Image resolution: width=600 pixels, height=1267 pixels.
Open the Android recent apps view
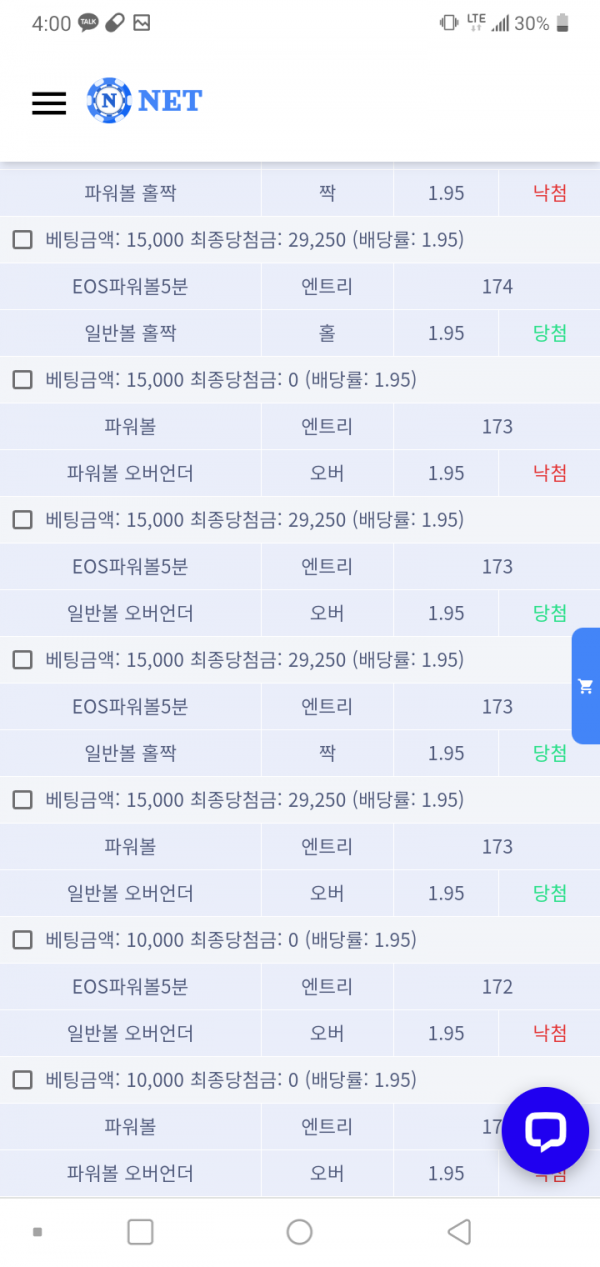[x=140, y=1232]
